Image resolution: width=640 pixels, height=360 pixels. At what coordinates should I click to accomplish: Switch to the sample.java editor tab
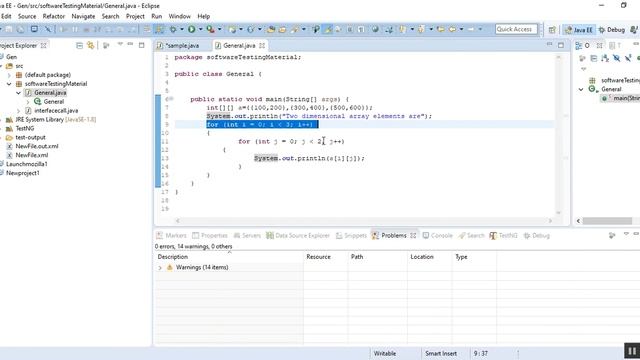point(182,46)
